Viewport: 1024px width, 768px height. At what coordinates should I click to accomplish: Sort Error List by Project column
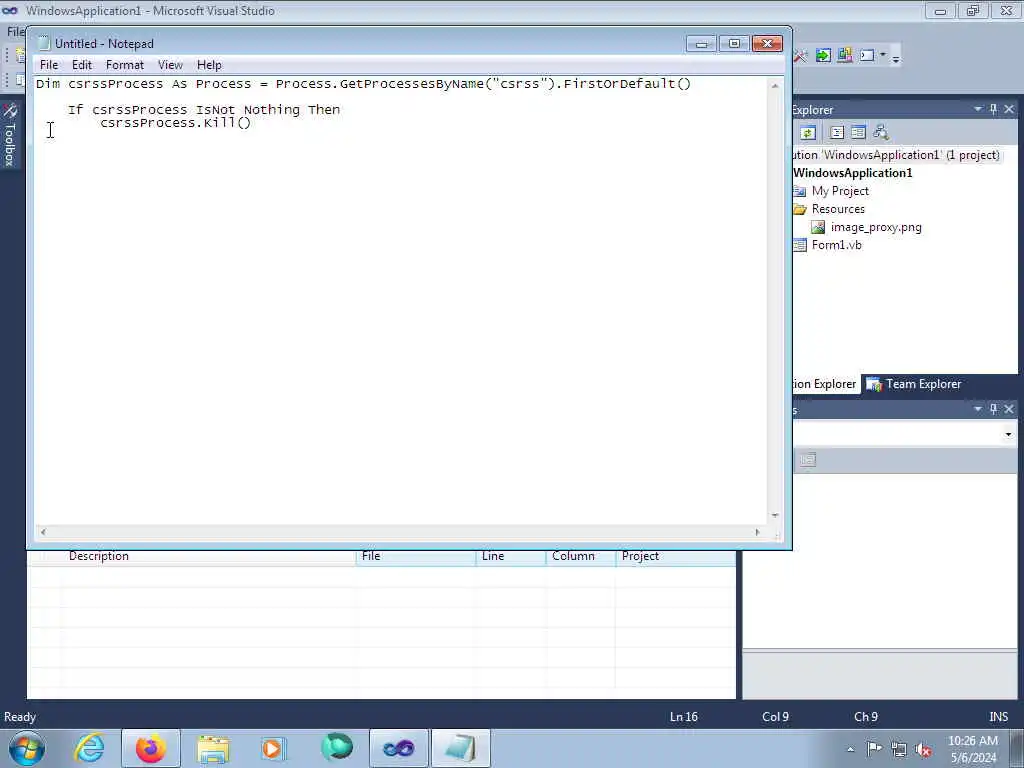(x=675, y=556)
